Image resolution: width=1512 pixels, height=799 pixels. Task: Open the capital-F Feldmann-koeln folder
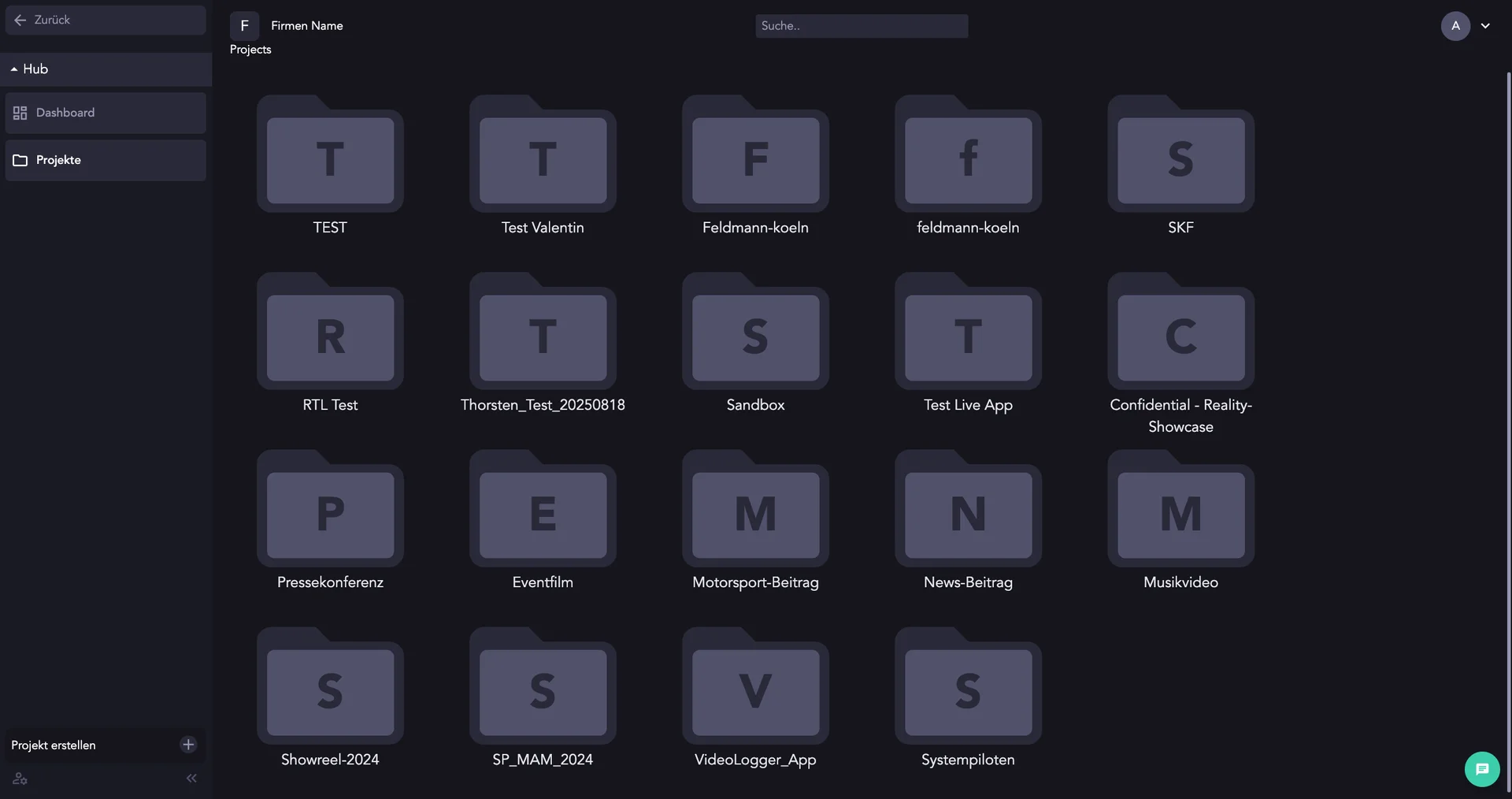pos(755,154)
